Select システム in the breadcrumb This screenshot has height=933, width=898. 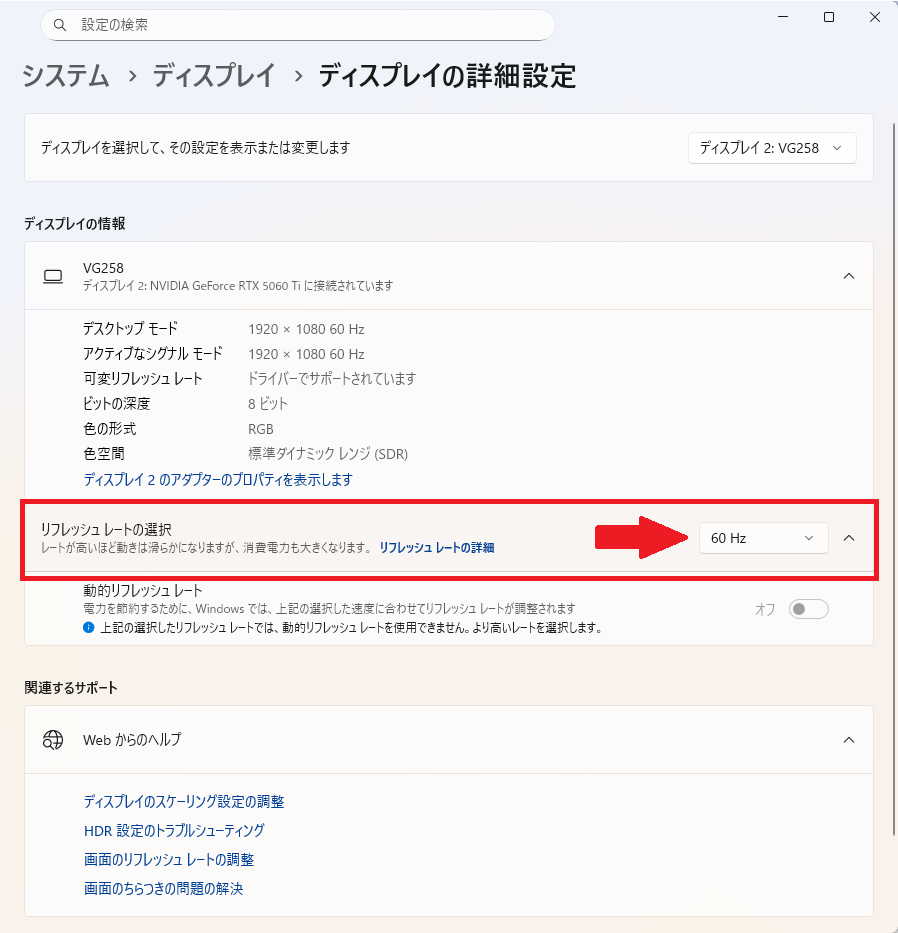[x=64, y=77]
